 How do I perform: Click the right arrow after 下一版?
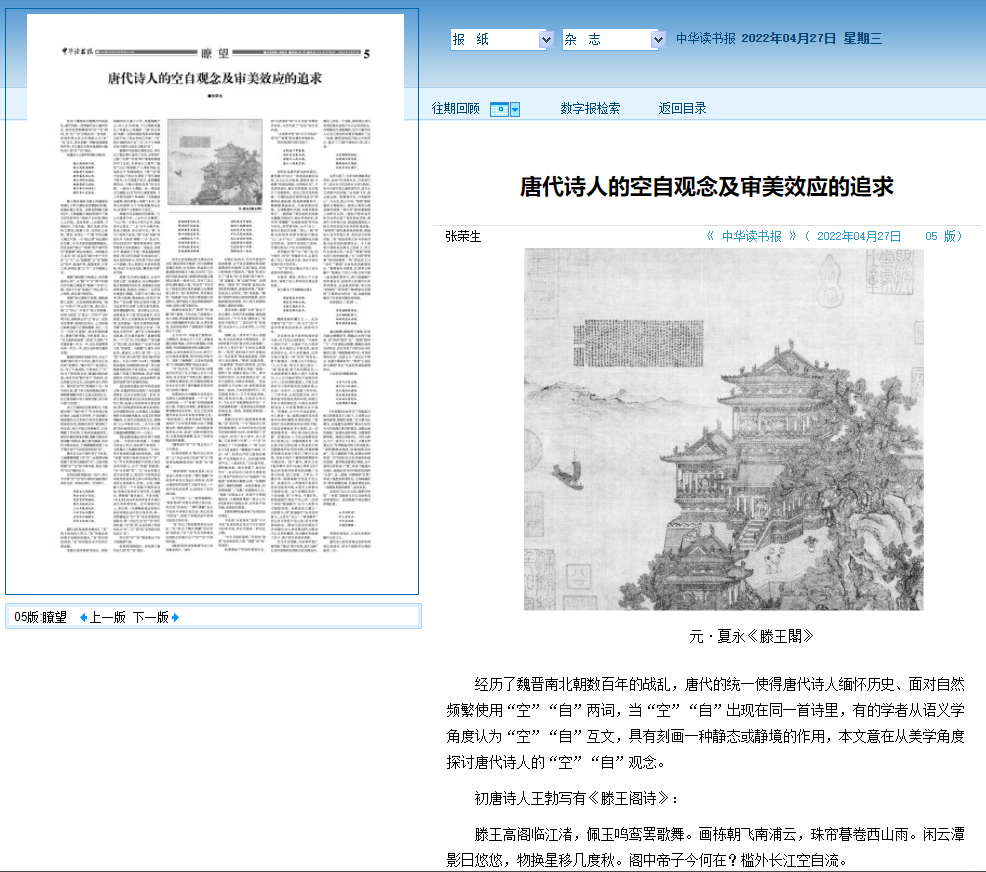click(x=176, y=617)
